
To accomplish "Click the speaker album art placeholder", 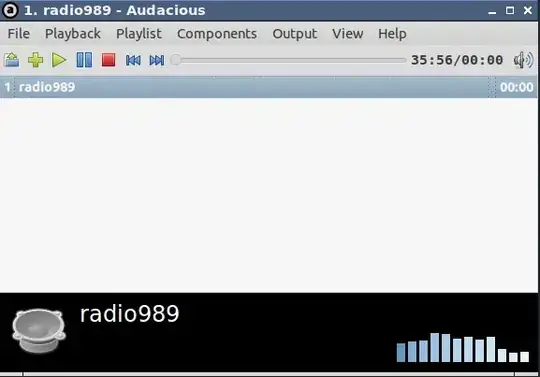I will (39, 331).
